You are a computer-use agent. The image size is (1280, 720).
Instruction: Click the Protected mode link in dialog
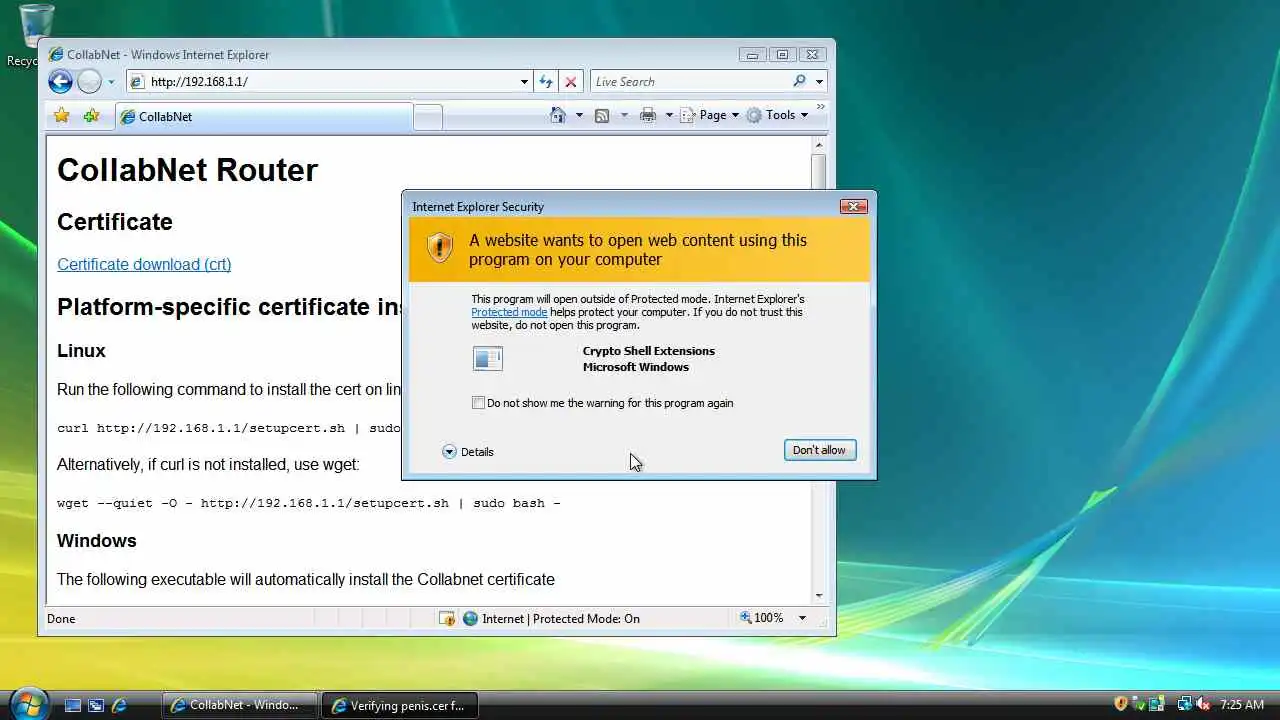click(509, 312)
